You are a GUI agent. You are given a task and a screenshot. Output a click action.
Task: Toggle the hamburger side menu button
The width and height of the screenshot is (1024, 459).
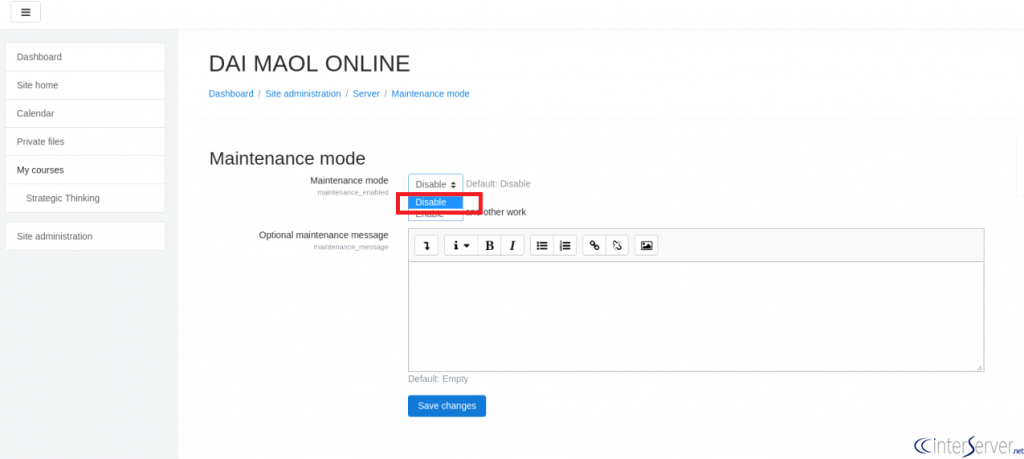(25, 12)
